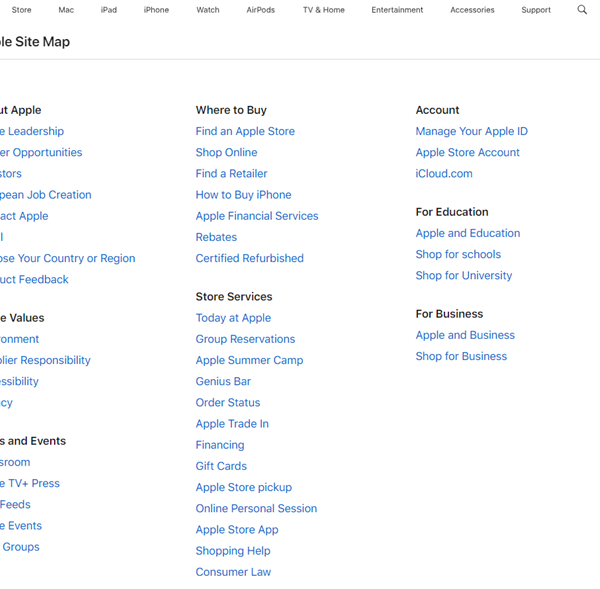
Task: Open Group Reservations link
Action: pyautogui.click(x=245, y=339)
